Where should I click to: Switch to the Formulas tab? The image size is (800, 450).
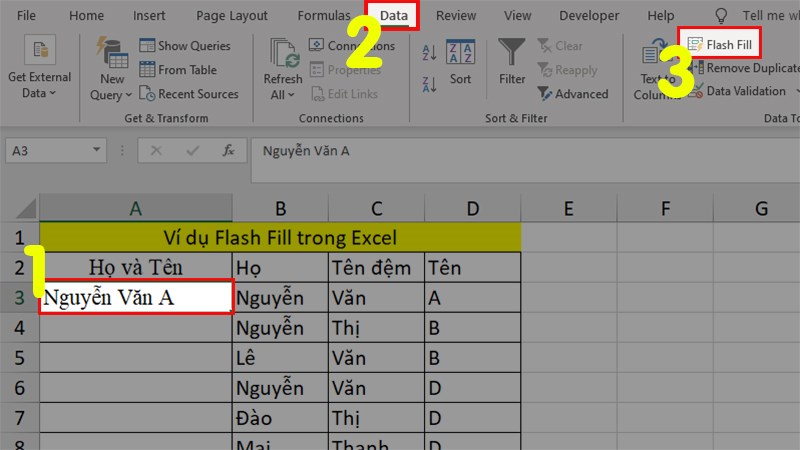[x=323, y=16]
